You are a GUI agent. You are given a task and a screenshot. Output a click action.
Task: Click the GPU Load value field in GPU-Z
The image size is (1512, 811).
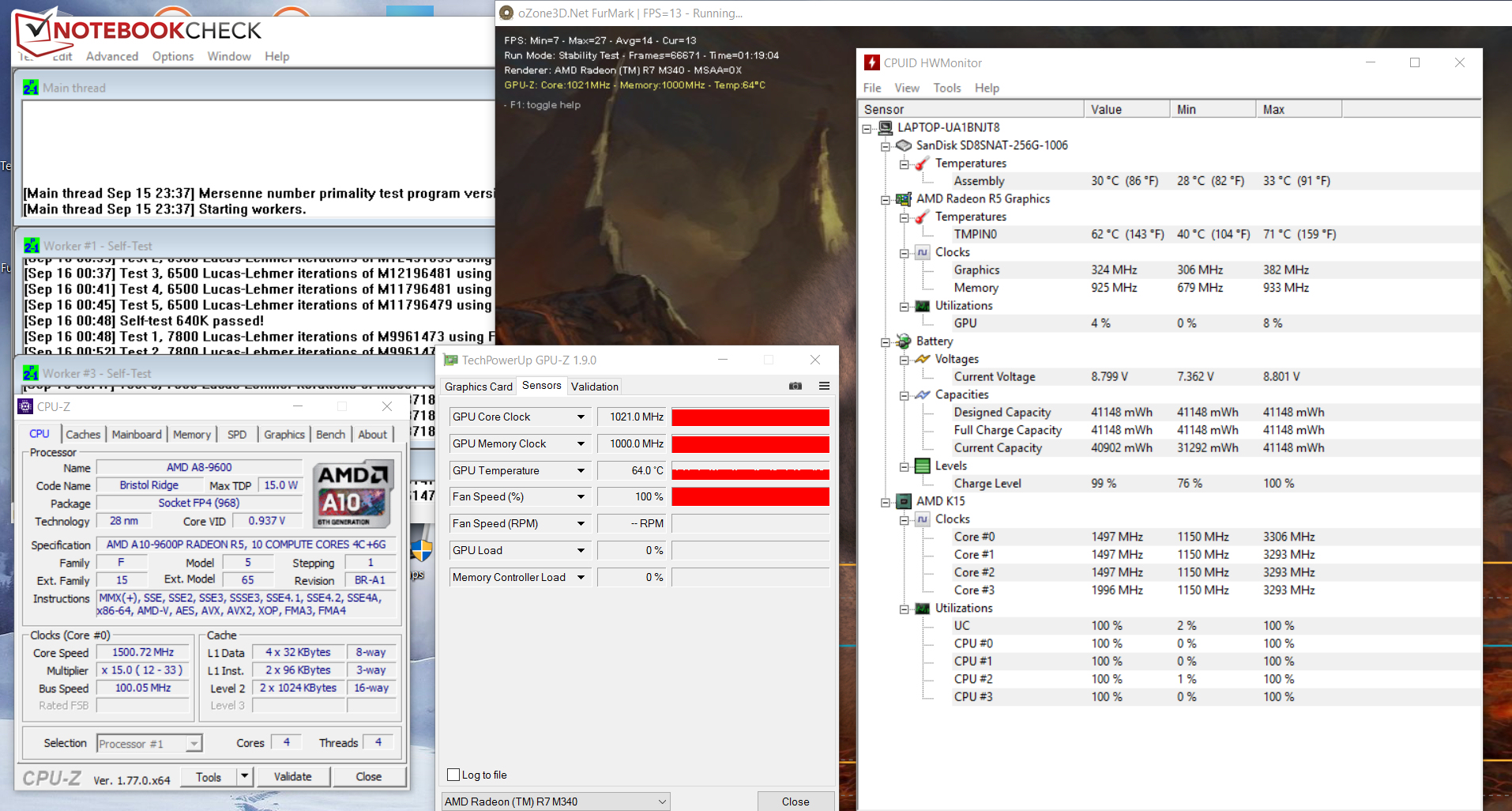coord(632,550)
